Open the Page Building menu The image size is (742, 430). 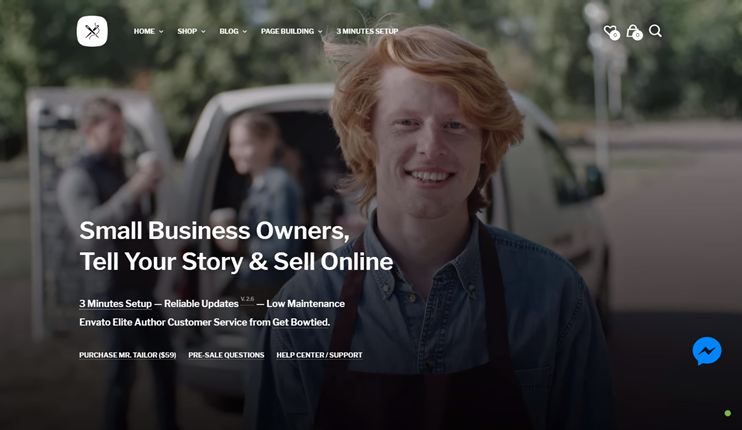pyautogui.click(x=287, y=31)
